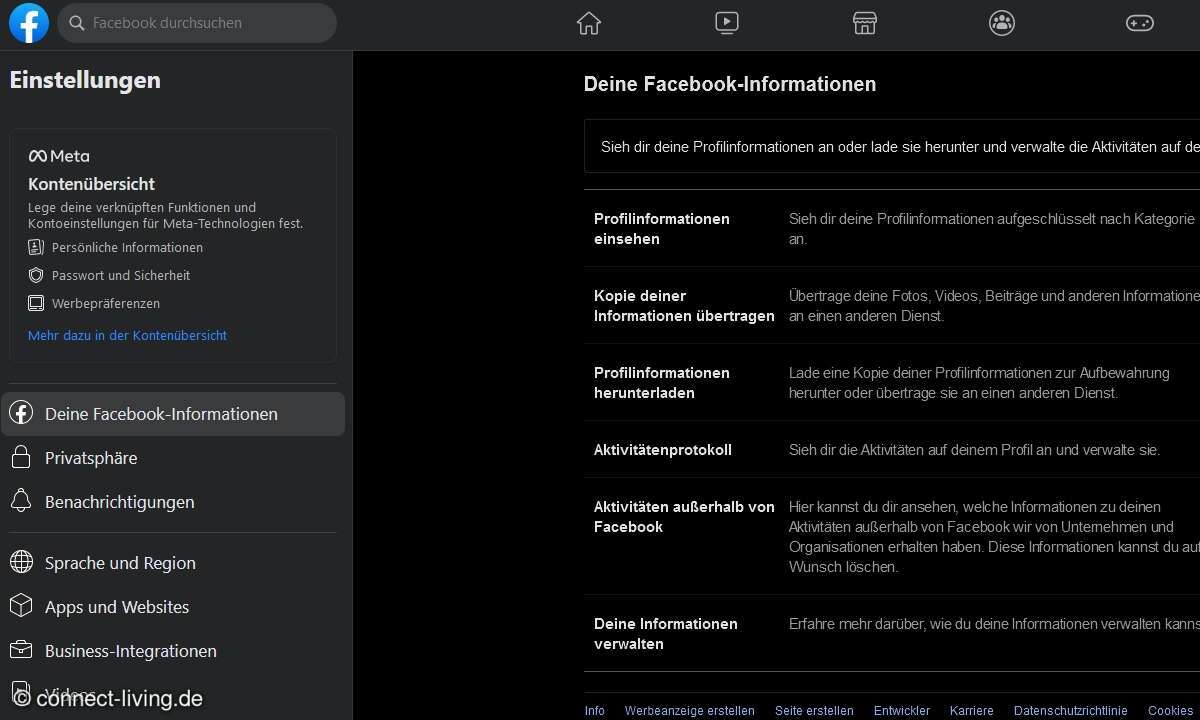Click Karriere footer link

pyautogui.click(x=972, y=710)
